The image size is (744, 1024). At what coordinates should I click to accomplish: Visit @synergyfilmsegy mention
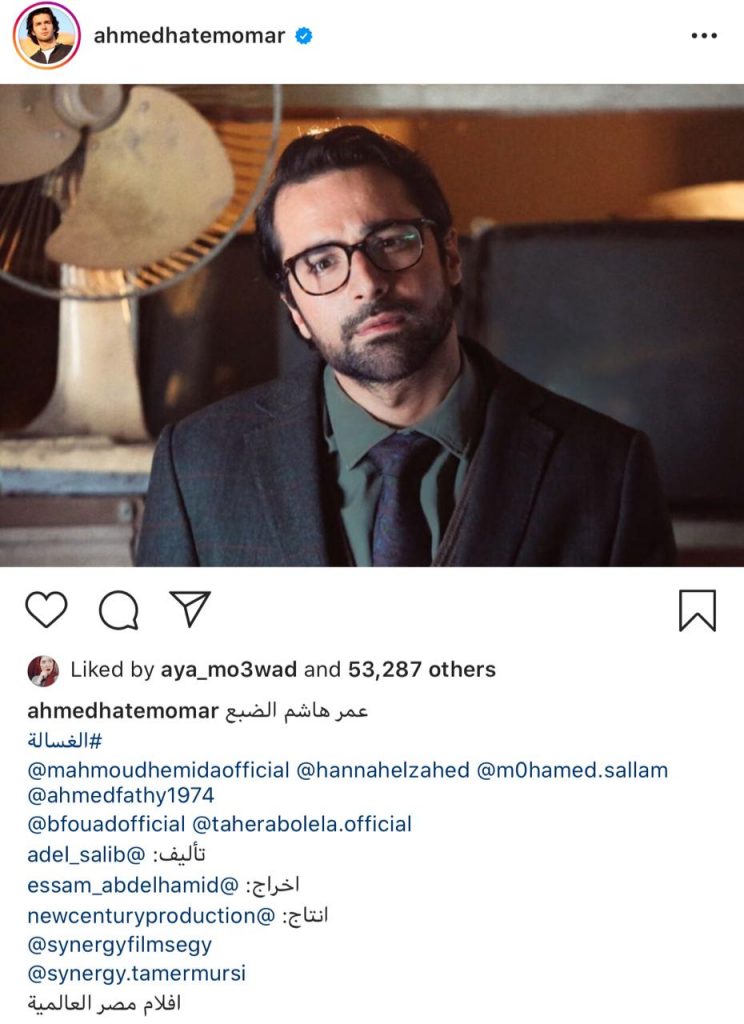(120, 945)
